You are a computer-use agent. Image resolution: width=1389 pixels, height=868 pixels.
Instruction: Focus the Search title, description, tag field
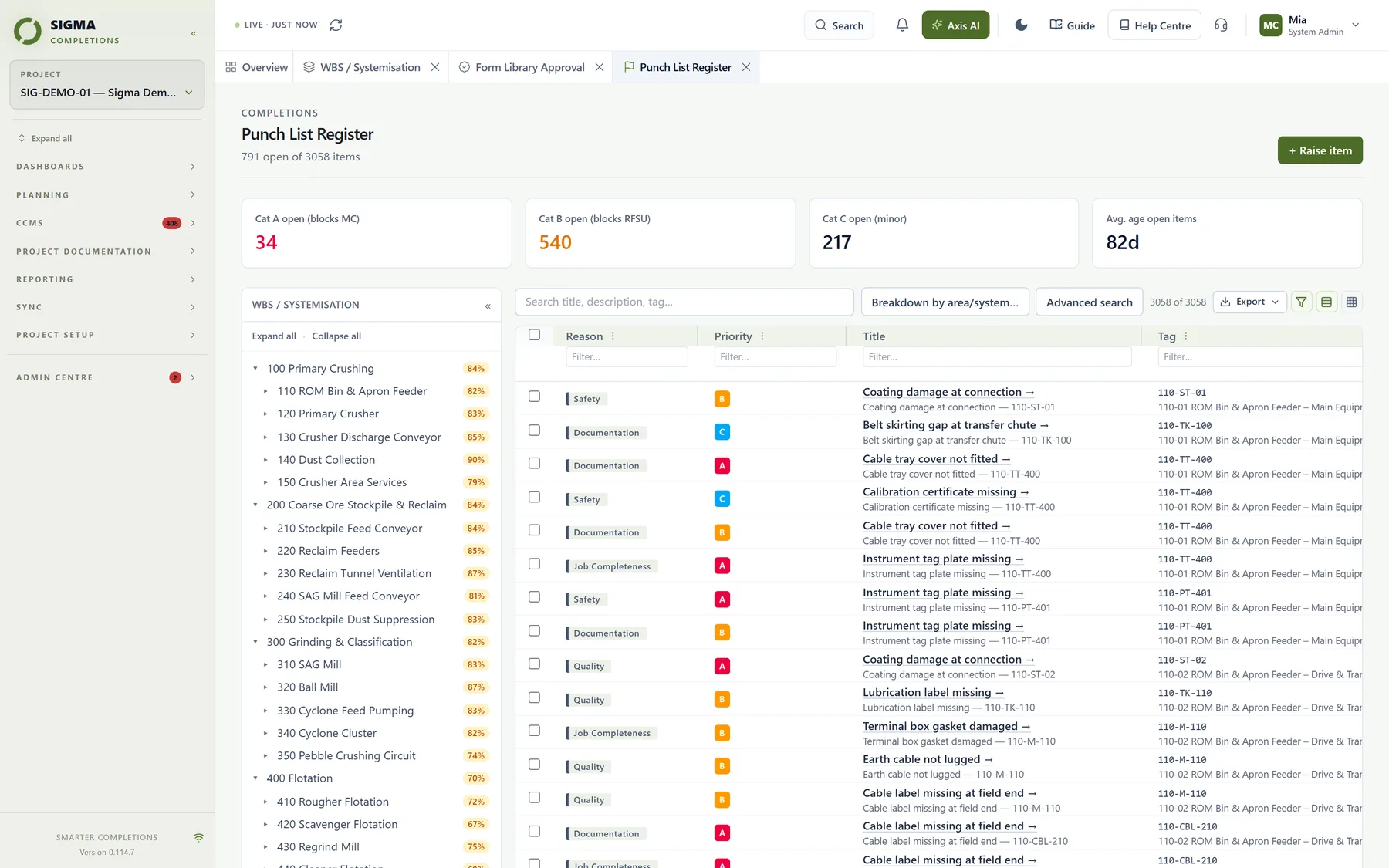pyautogui.click(x=684, y=302)
